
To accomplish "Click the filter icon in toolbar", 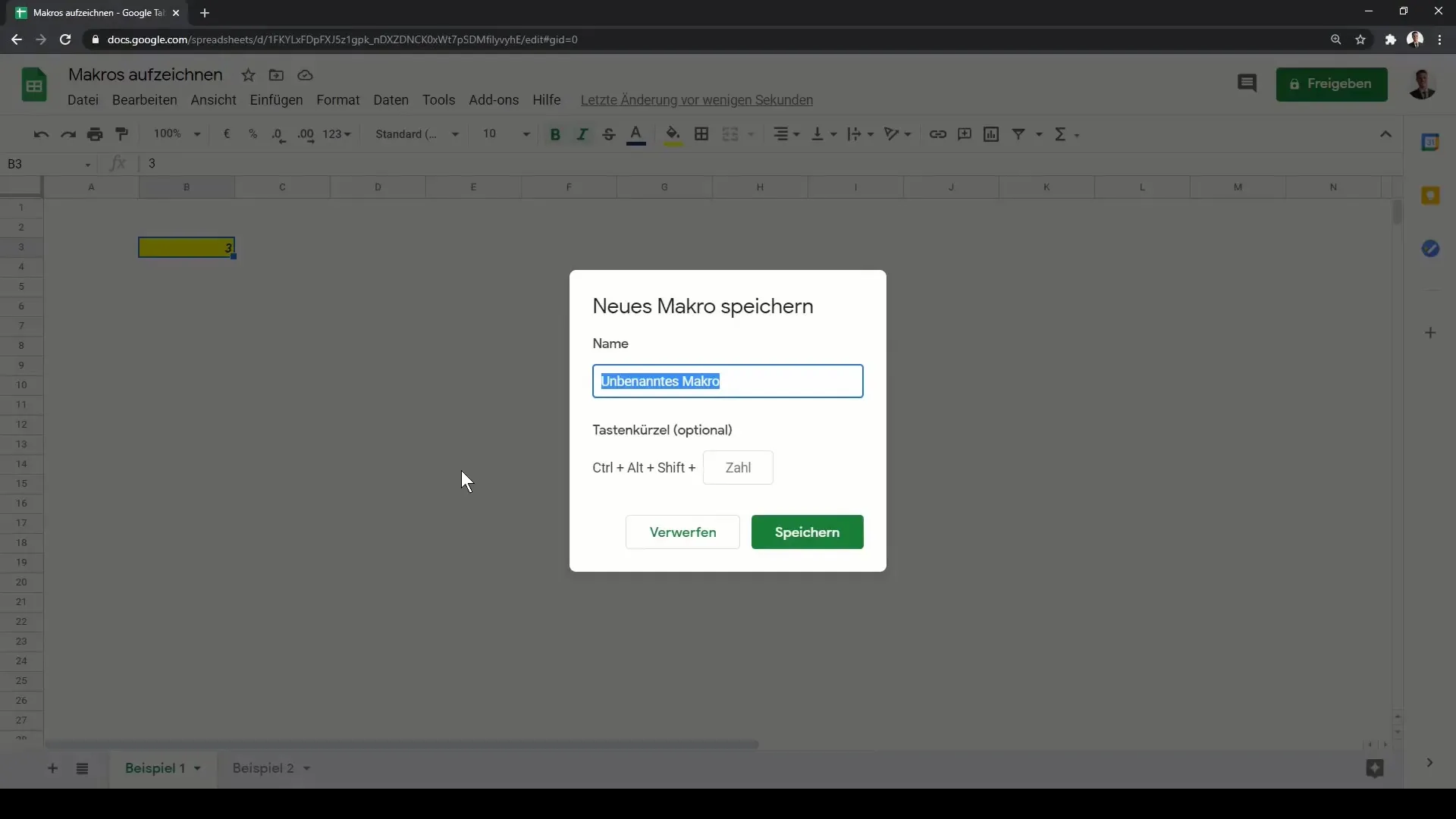I will 1019,133.
